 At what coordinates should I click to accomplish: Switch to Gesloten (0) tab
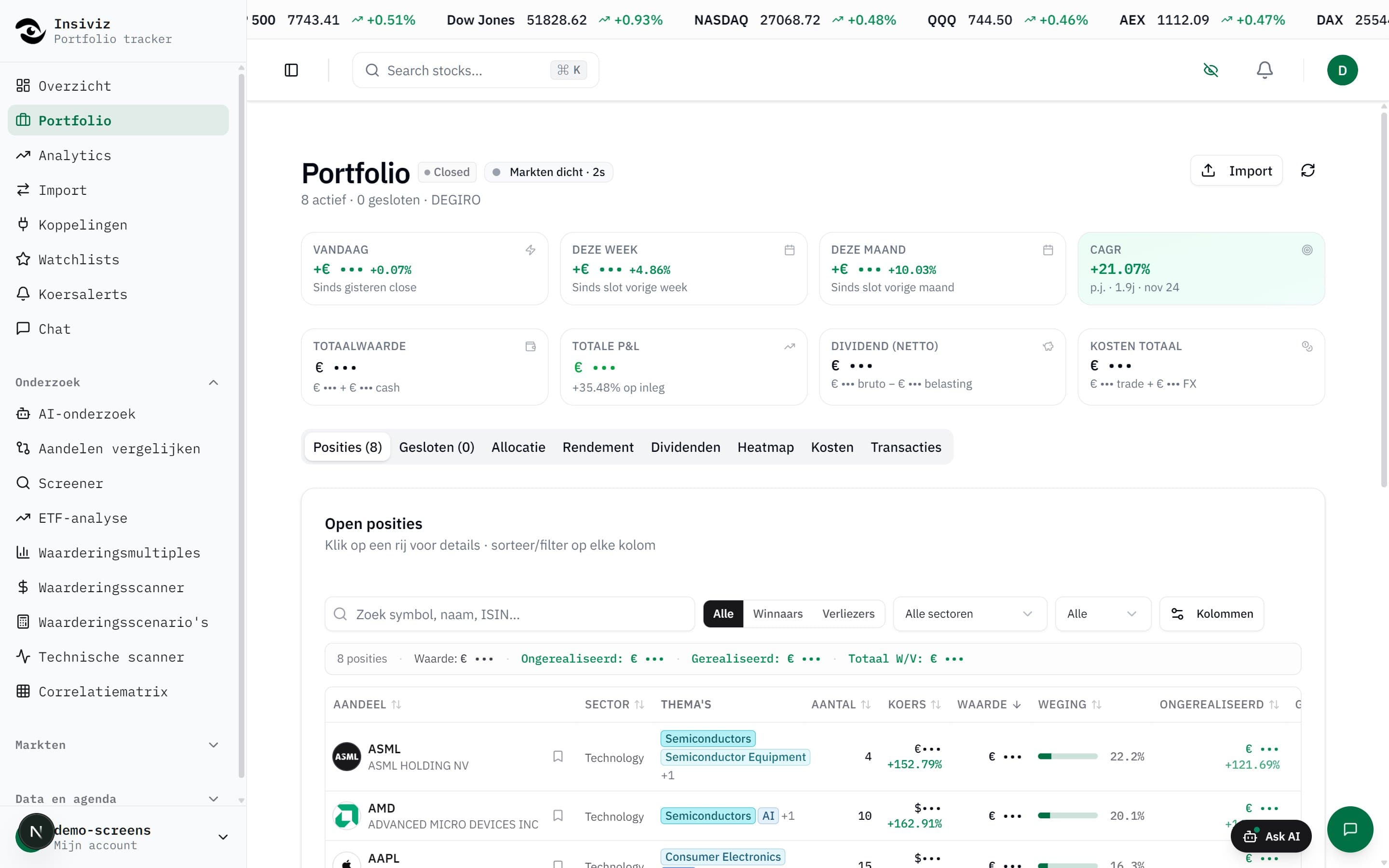(x=436, y=447)
